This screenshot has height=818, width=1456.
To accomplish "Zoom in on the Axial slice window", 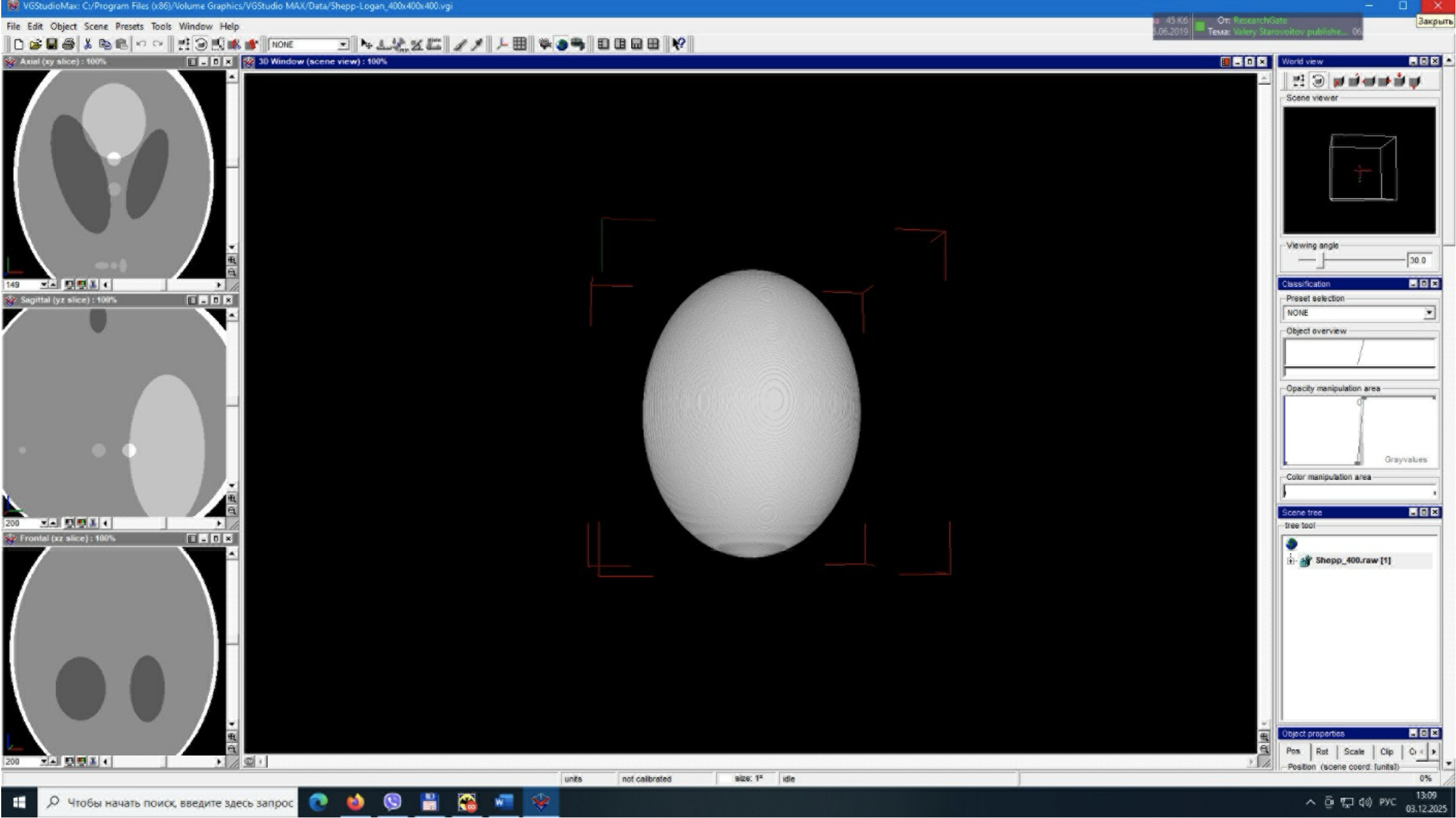I will [232, 260].
